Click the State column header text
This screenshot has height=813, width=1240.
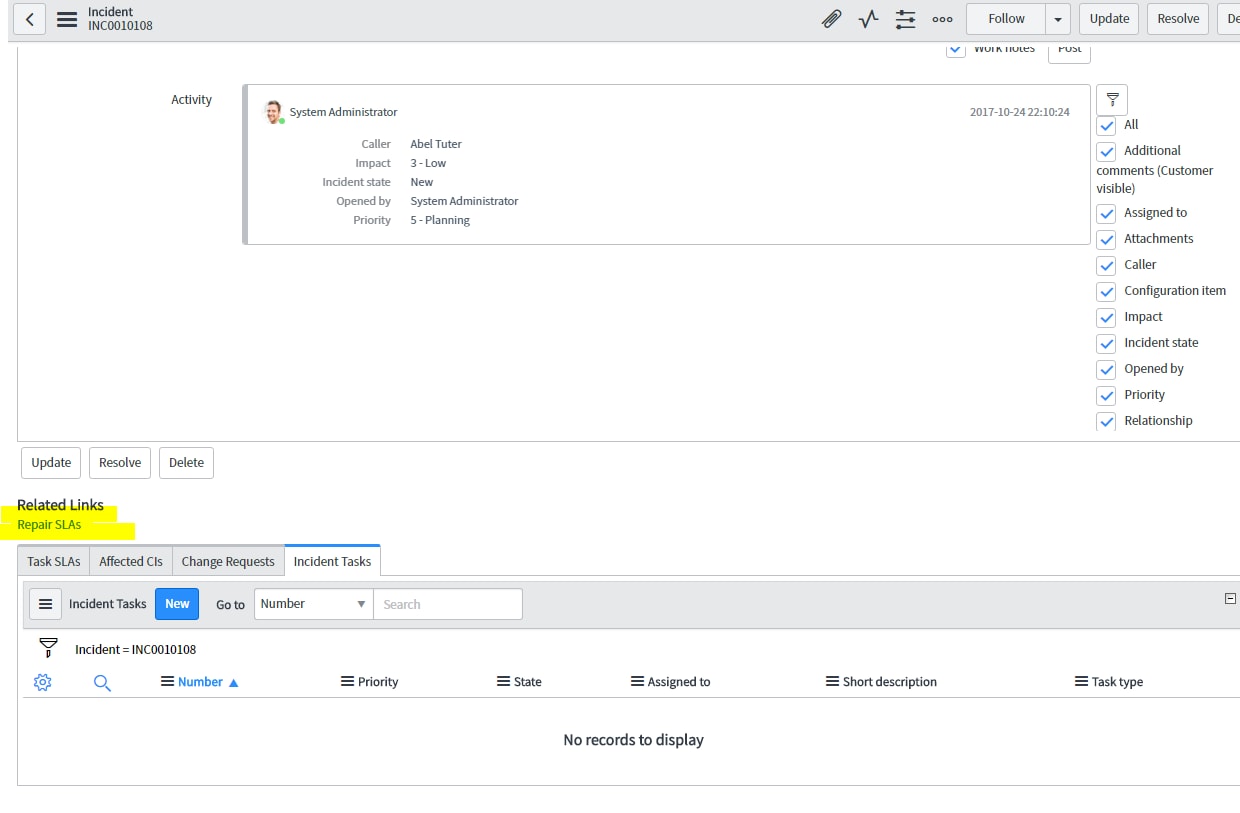click(x=528, y=682)
